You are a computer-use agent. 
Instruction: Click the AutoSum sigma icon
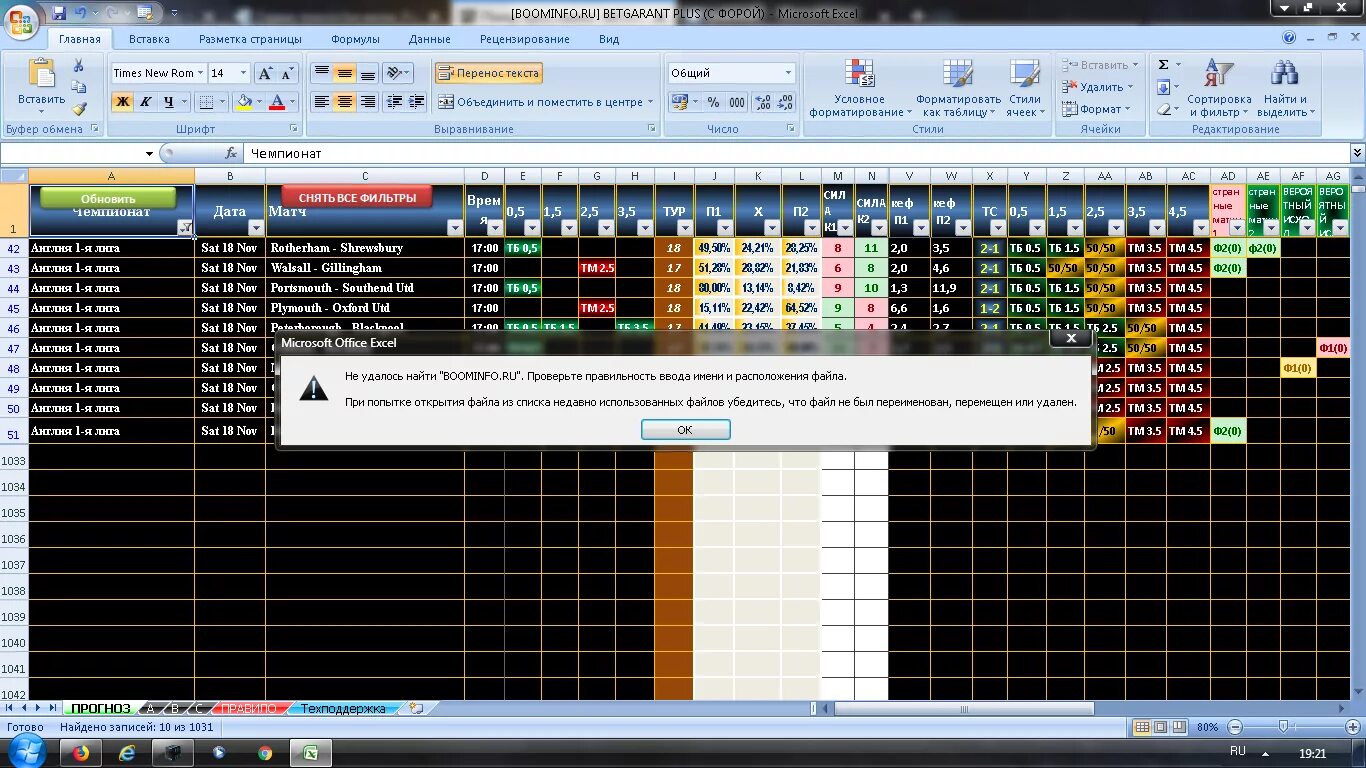click(1163, 65)
